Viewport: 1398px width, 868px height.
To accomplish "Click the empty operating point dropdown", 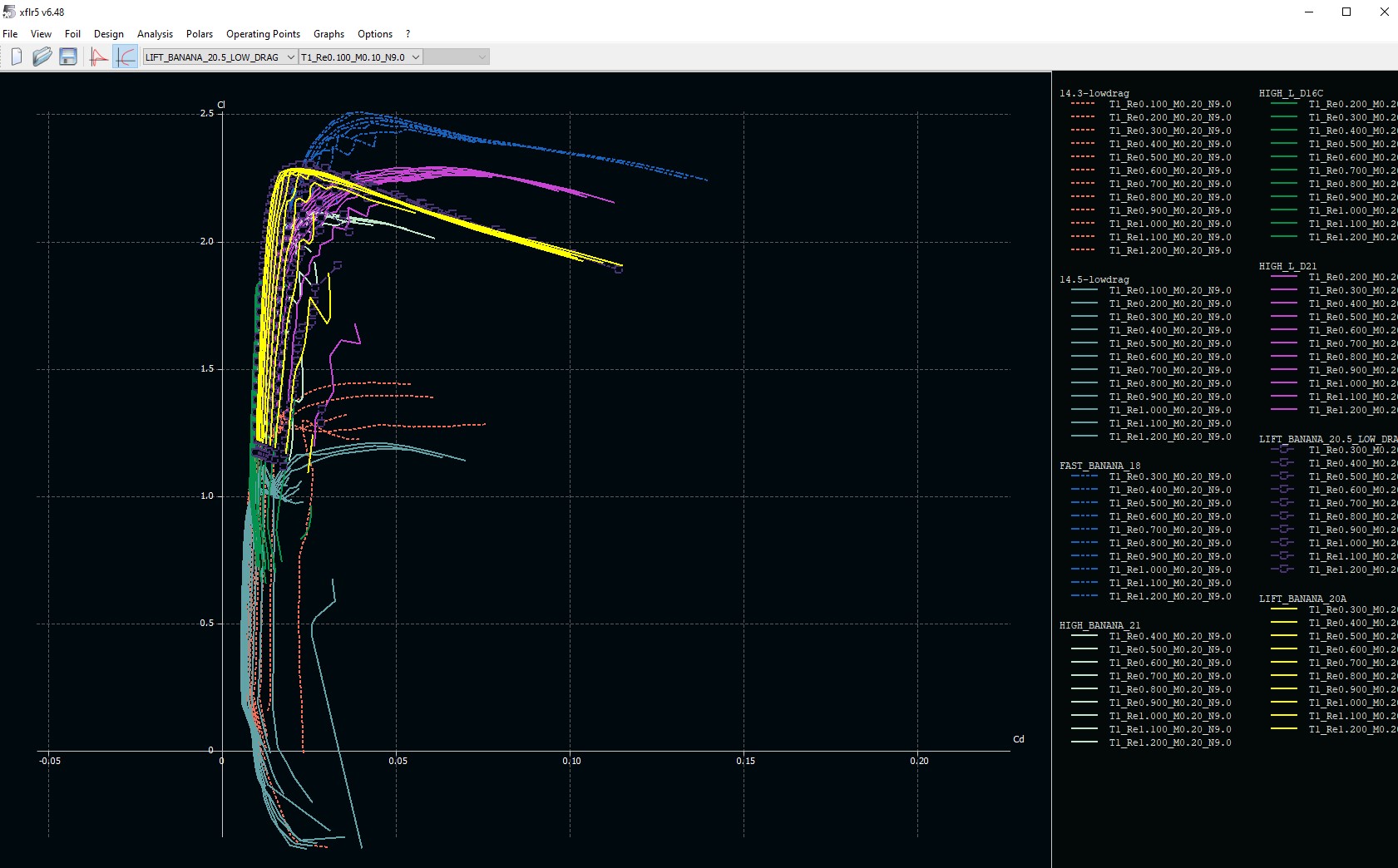I will [456, 57].
